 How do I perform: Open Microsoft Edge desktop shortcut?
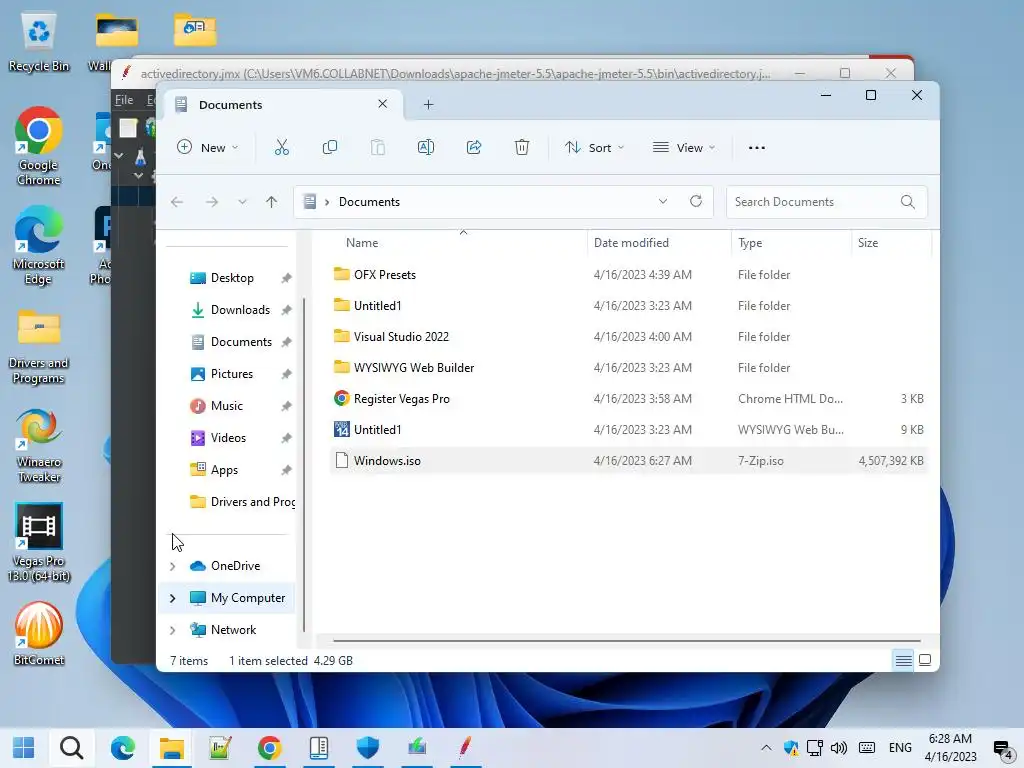coord(39,246)
